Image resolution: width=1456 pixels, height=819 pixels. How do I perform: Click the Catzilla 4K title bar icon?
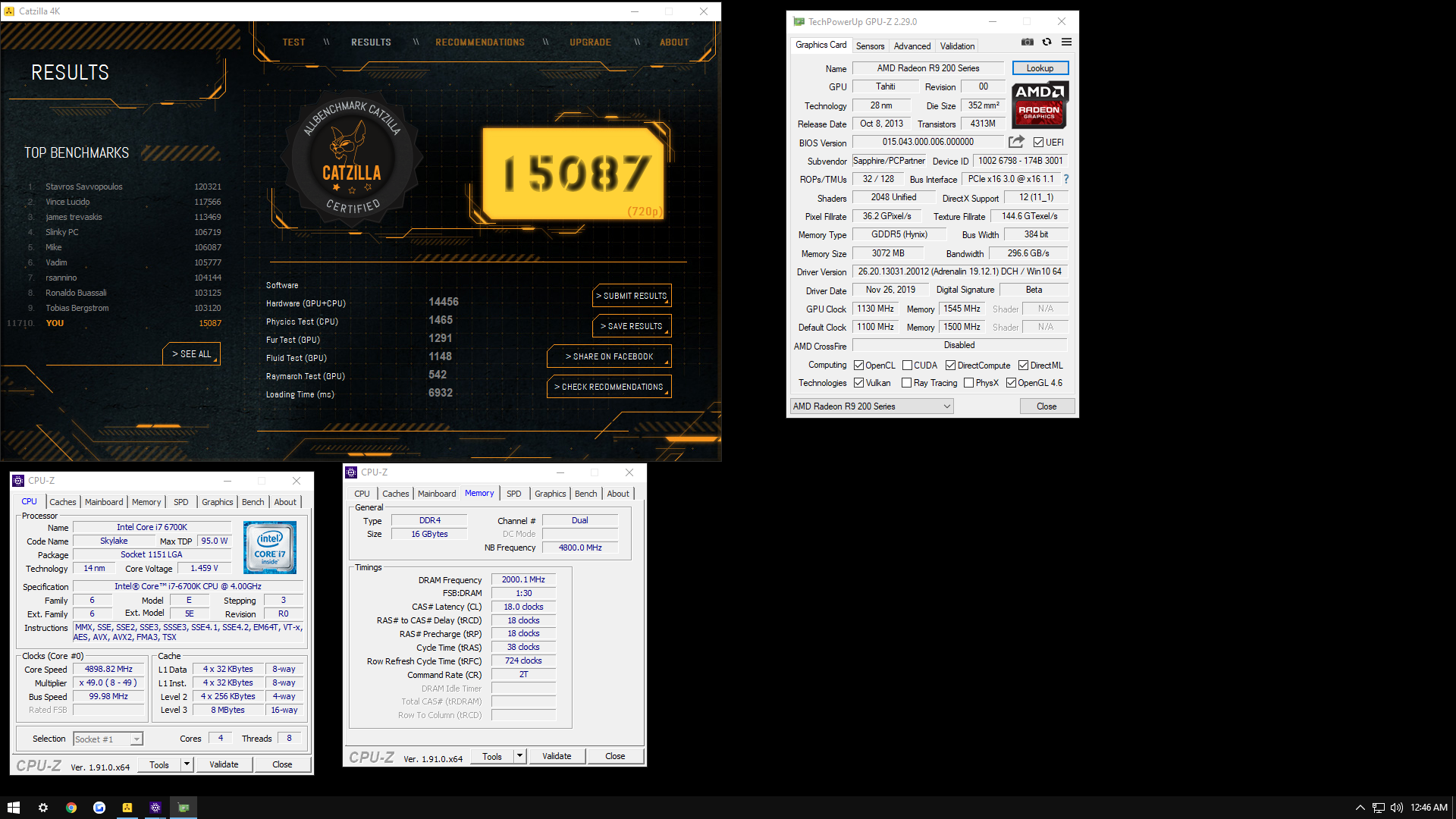(x=9, y=11)
